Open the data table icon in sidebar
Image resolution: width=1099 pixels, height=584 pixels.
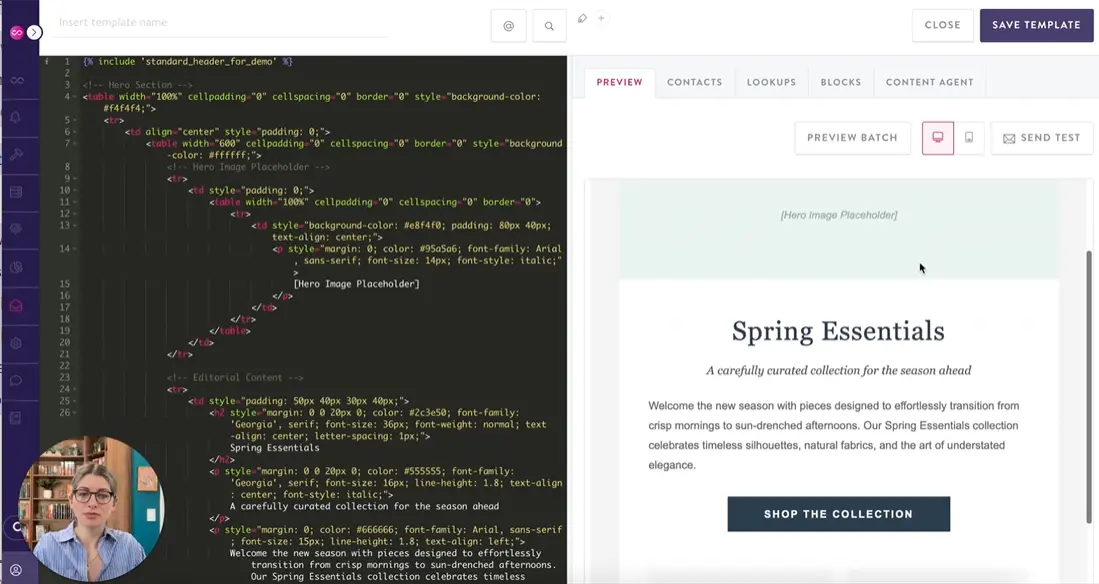16,192
